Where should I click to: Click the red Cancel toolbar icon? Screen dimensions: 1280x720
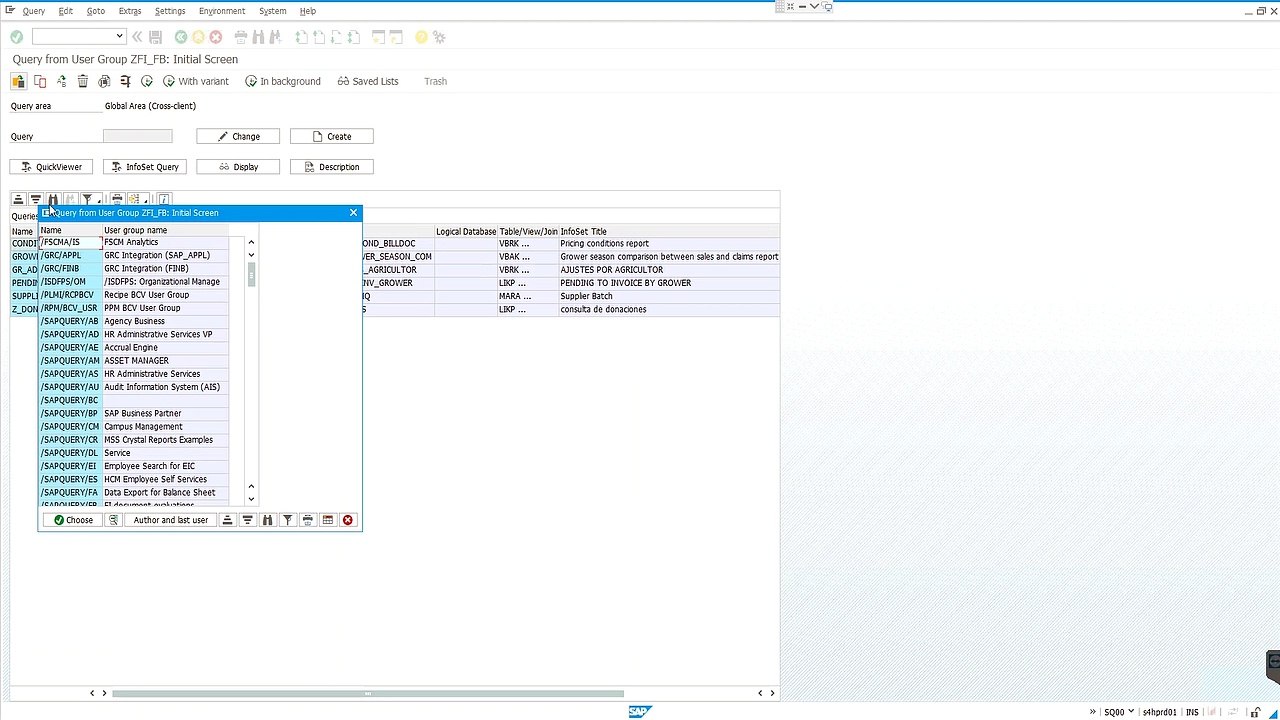click(215, 37)
